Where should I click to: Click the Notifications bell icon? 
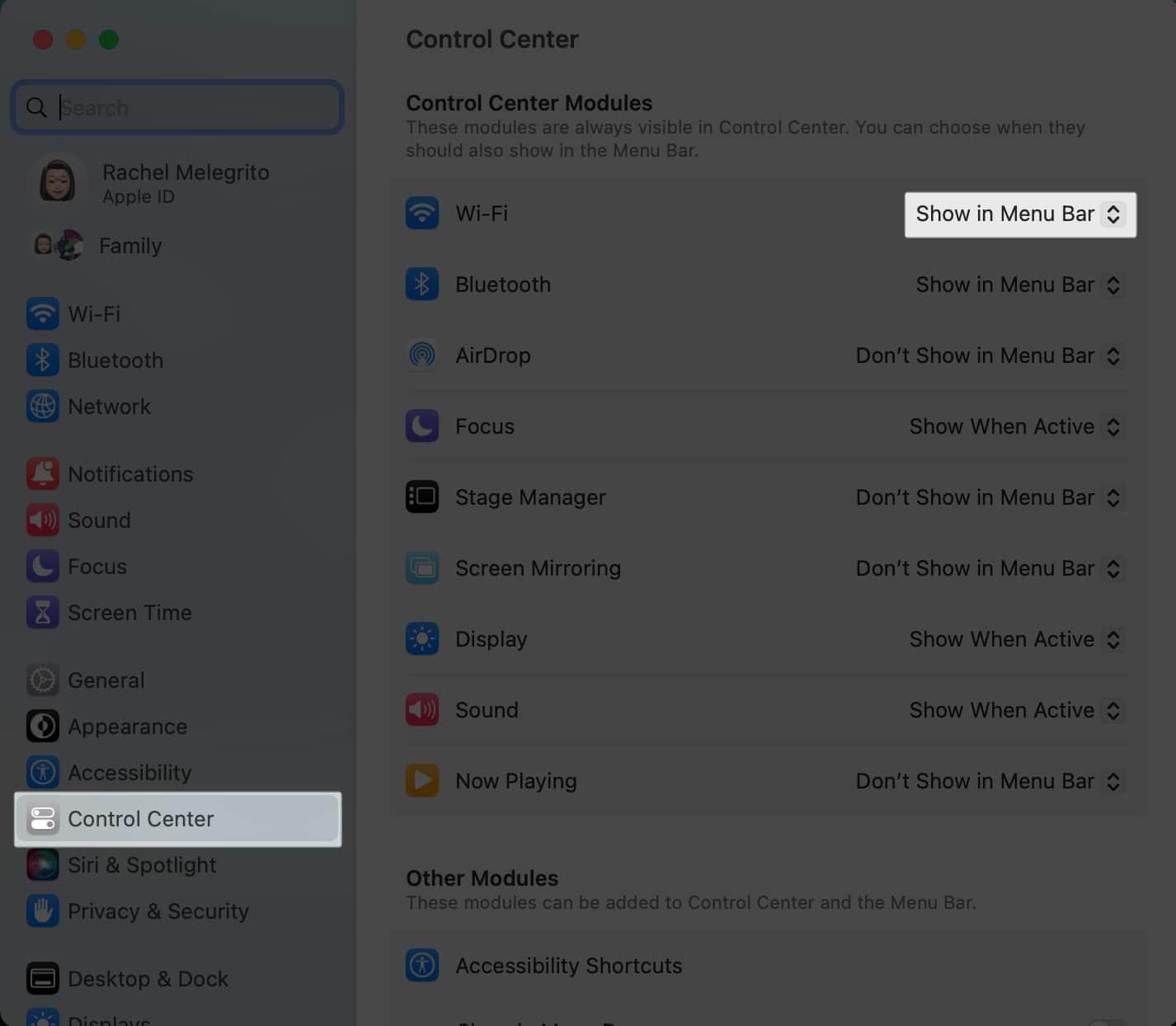(43, 474)
